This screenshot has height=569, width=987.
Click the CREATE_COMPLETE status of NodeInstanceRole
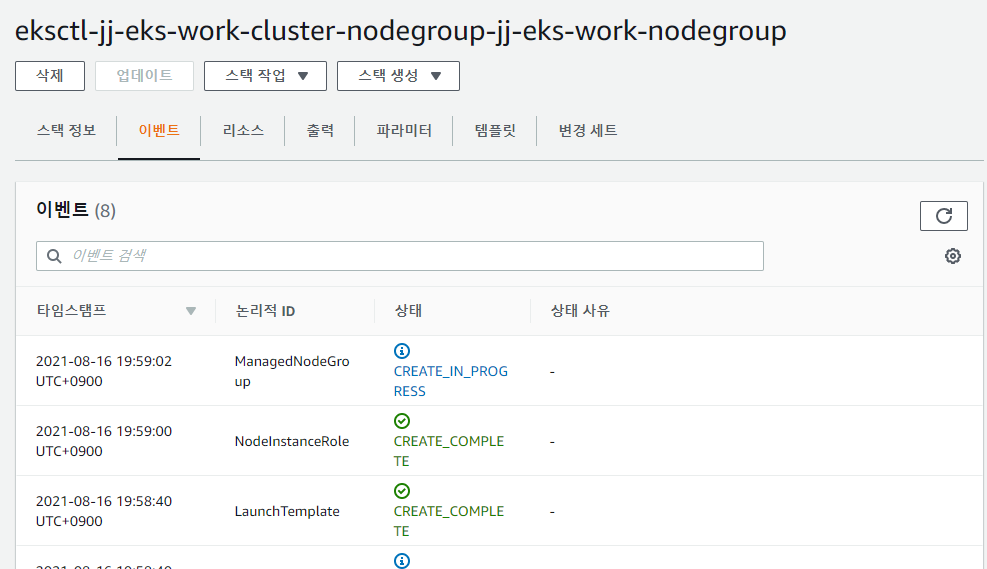(x=449, y=451)
